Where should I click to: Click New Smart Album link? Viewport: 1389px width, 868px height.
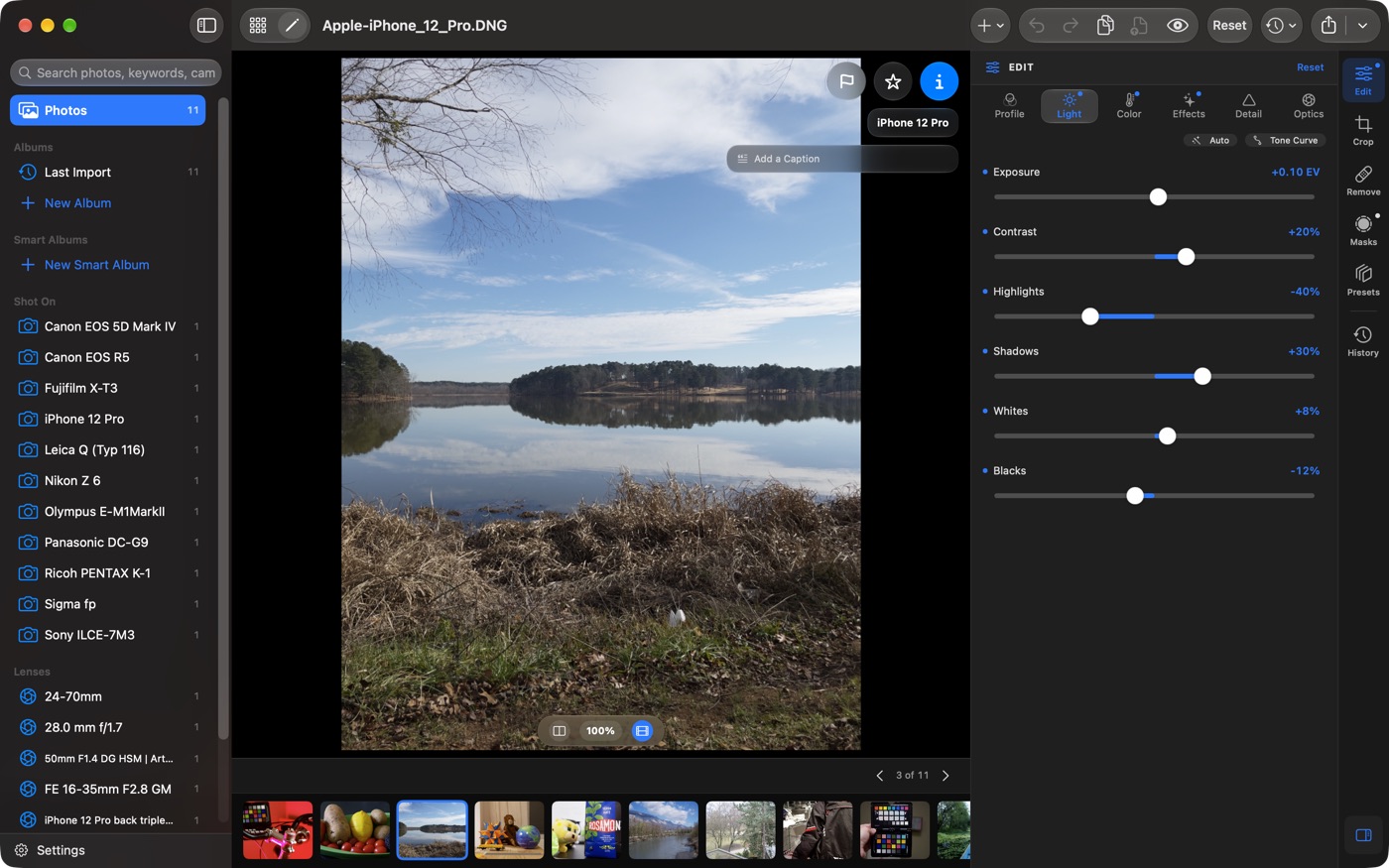96,265
